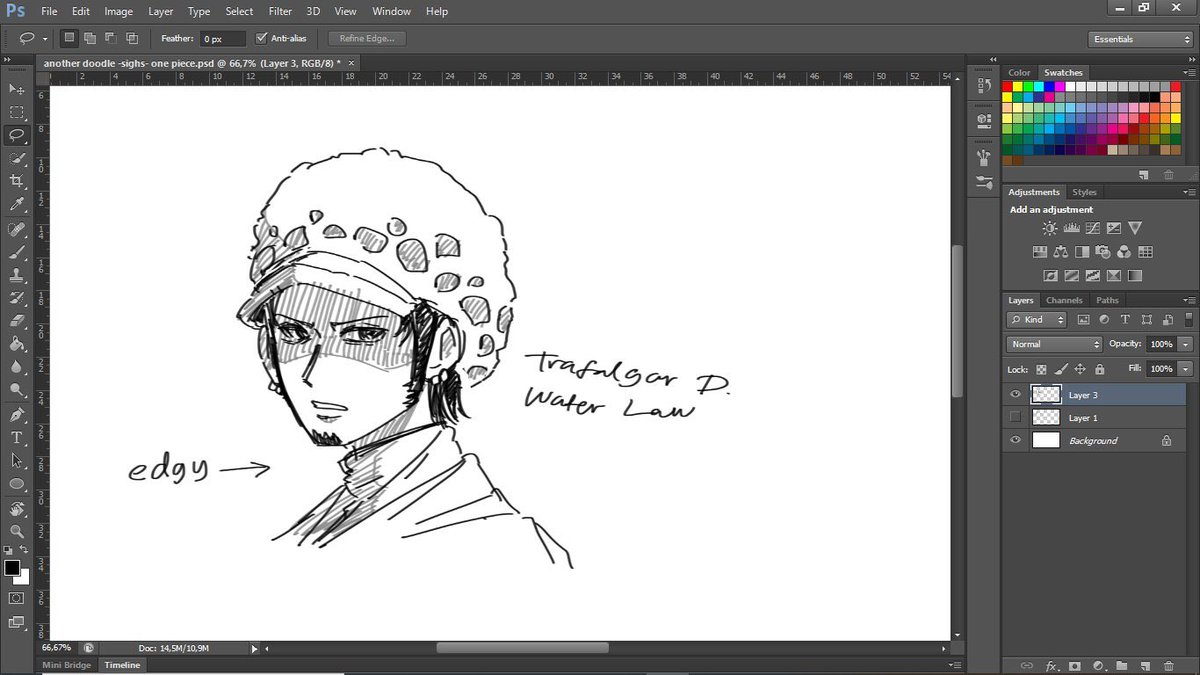This screenshot has width=1200, height=675.
Task: Open the Timeline panel tab
Action: (123, 665)
